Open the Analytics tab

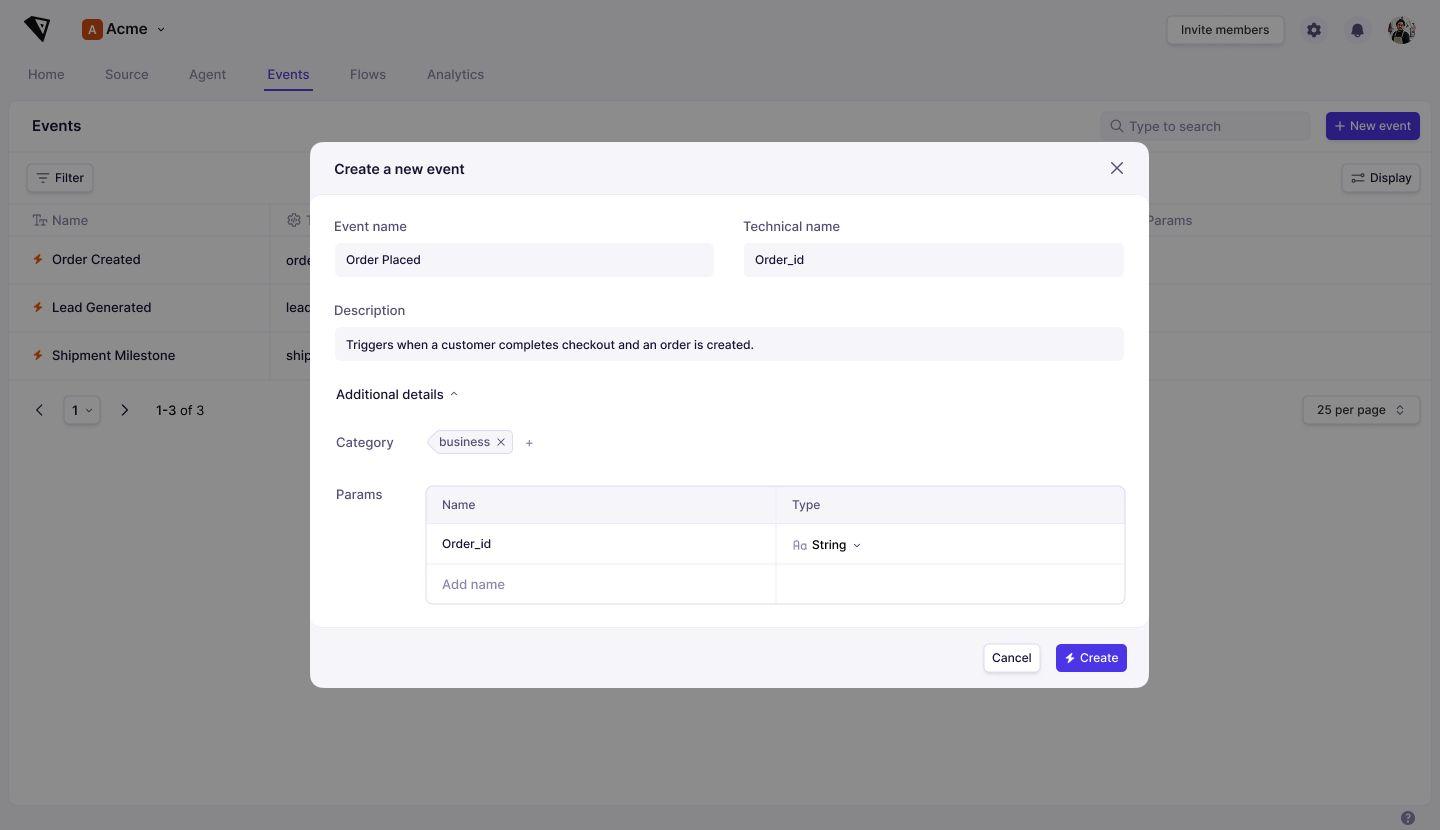click(455, 74)
